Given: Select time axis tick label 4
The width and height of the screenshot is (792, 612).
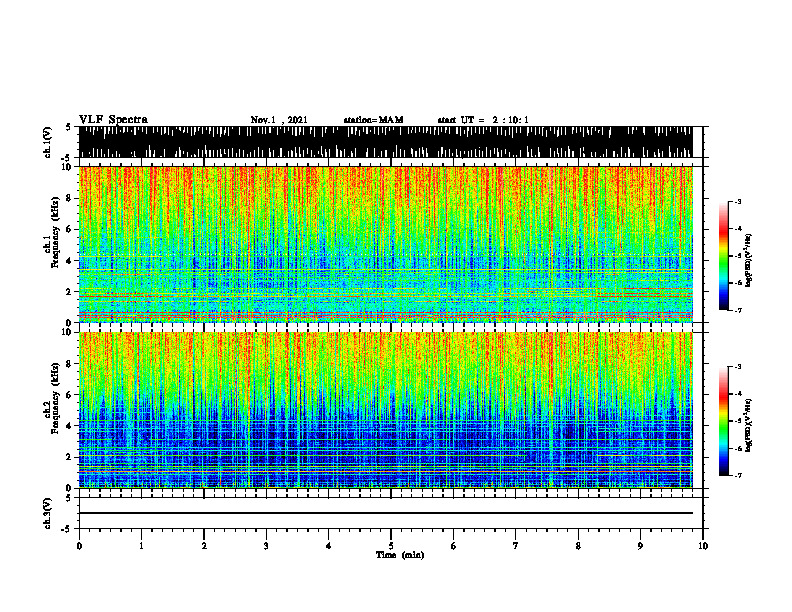Looking at the screenshot, I should coord(329,546).
